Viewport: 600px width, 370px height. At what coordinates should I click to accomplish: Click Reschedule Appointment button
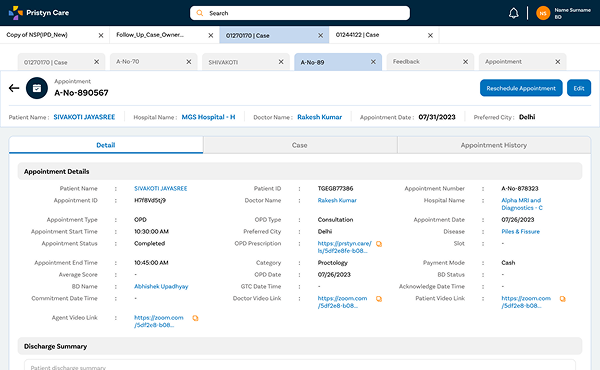point(521,88)
